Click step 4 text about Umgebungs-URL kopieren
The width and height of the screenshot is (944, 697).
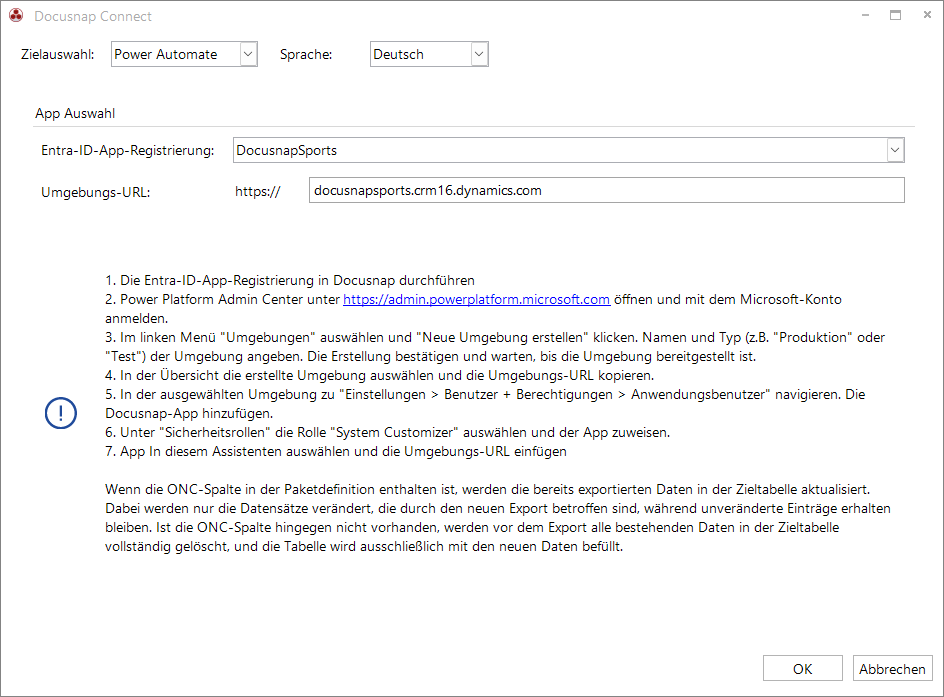(x=379, y=375)
